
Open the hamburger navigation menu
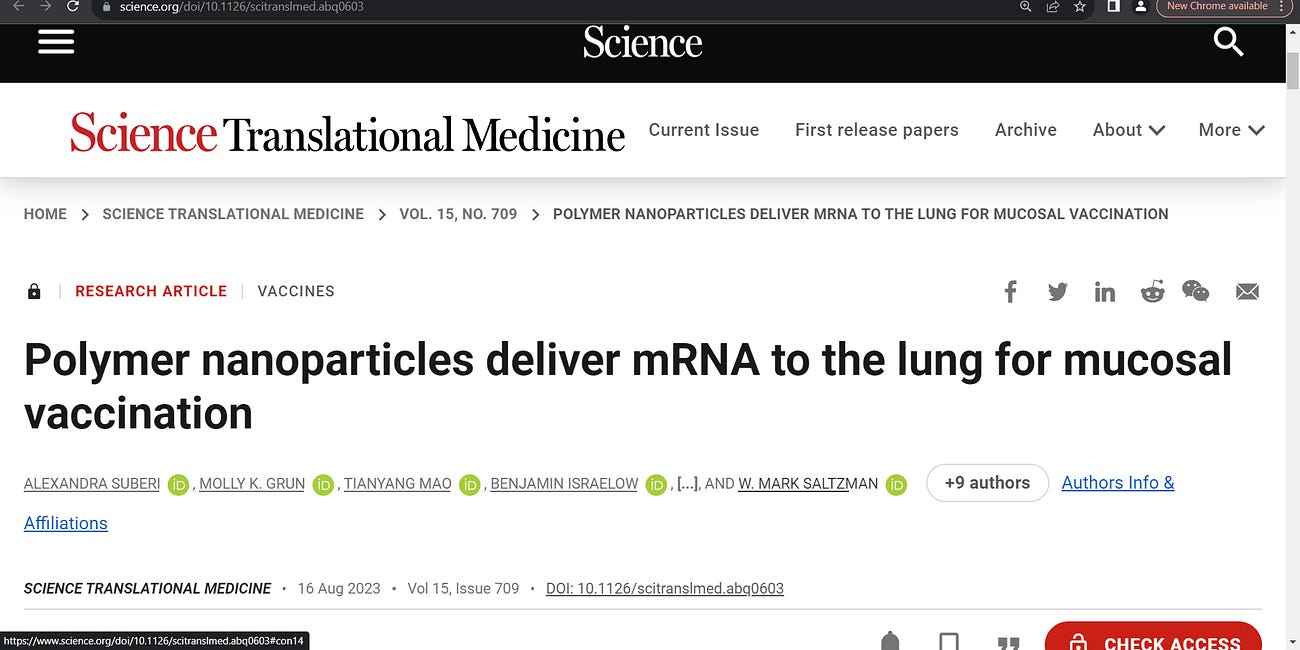coord(55,42)
